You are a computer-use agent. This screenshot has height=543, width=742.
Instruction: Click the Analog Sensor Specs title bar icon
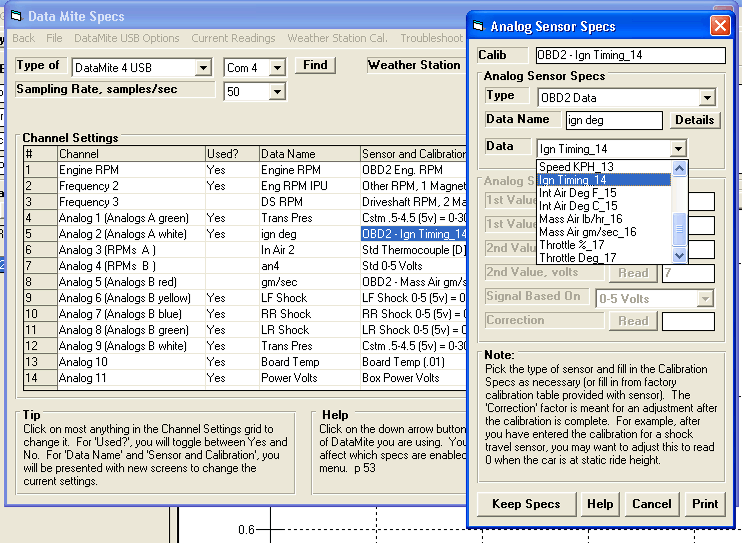tap(479, 26)
